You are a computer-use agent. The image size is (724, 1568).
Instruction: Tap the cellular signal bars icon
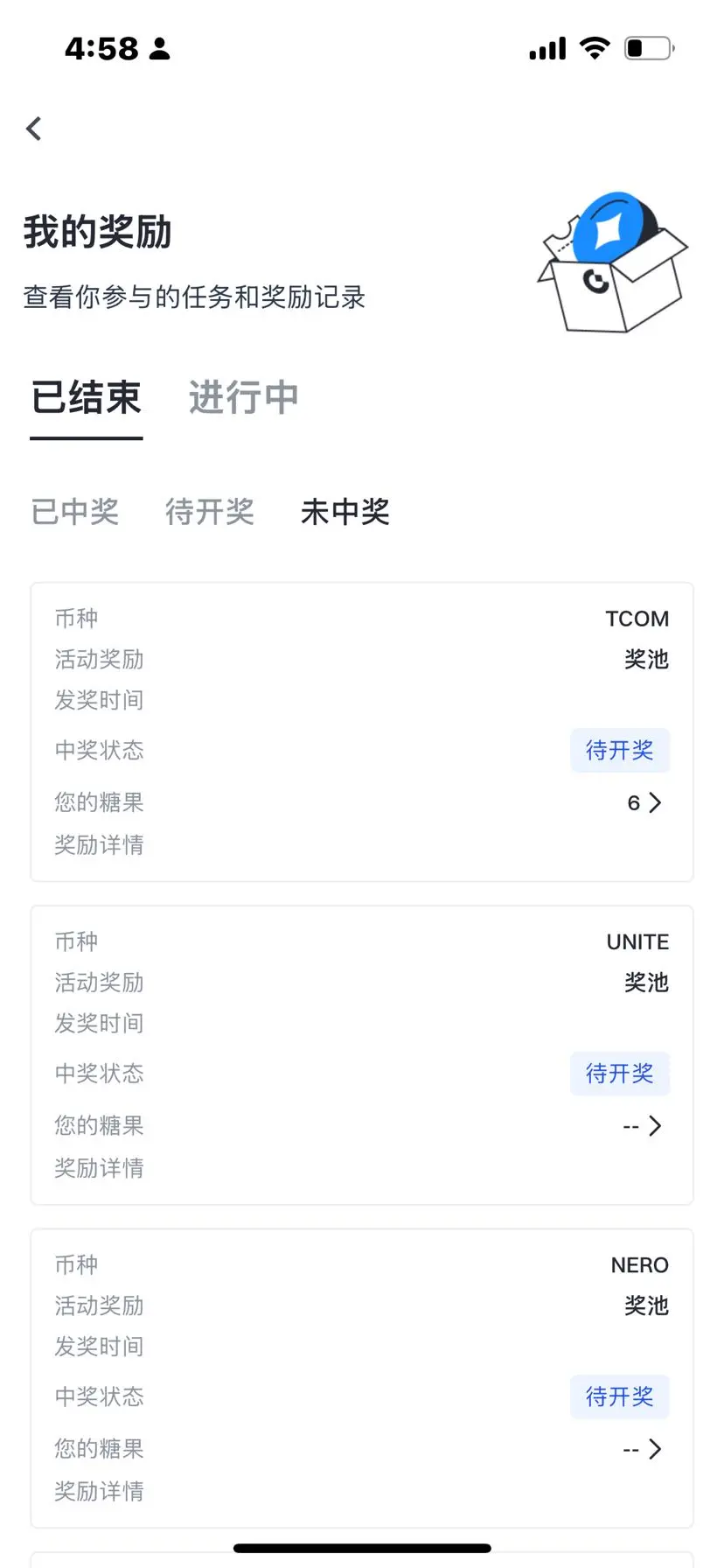pyautogui.click(x=548, y=48)
